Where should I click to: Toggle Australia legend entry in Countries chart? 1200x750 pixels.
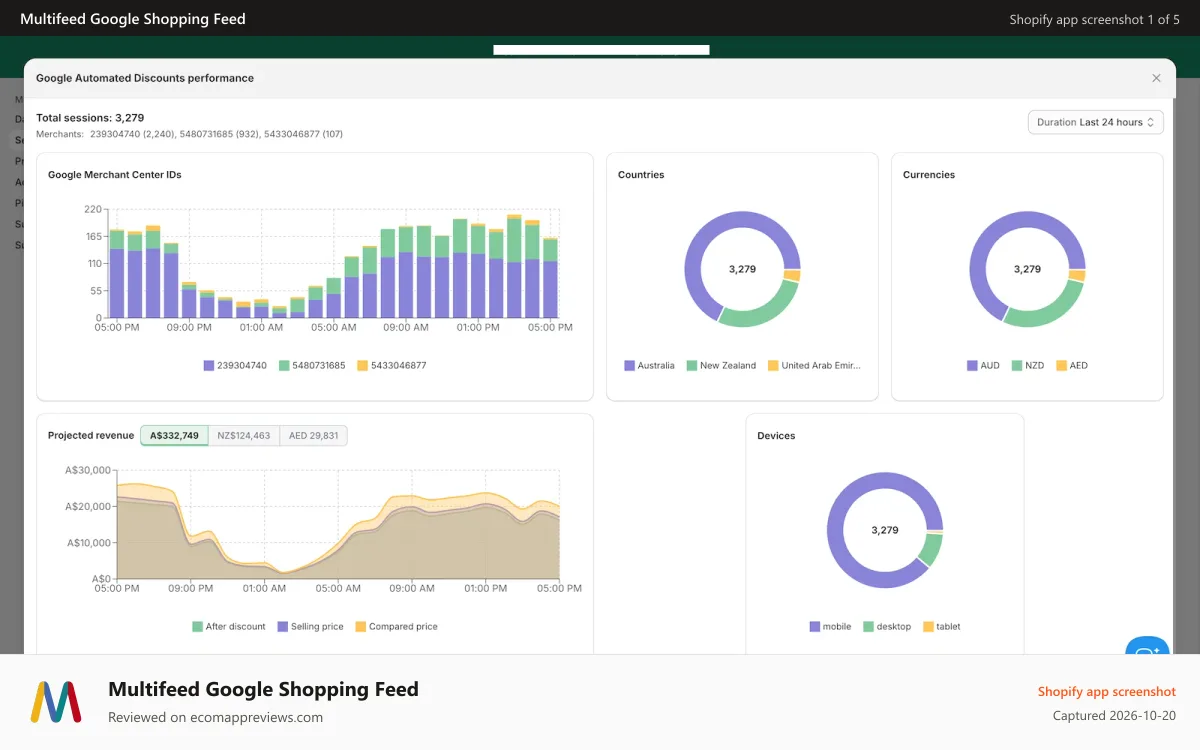pos(649,366)
